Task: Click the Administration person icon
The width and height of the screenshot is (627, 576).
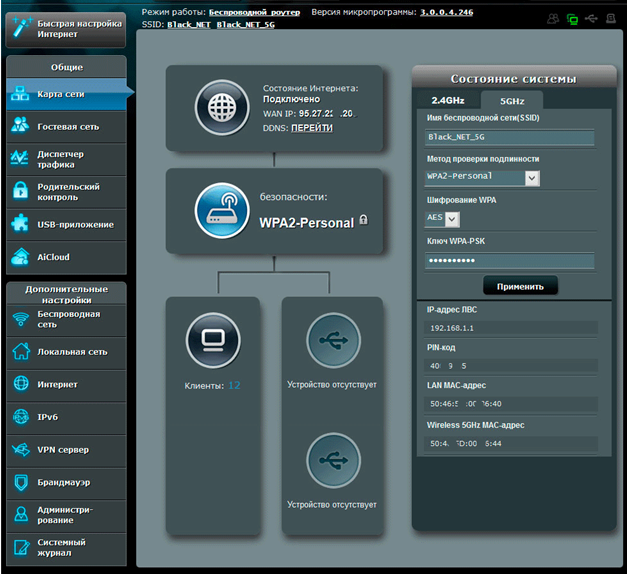Action: tap(21, 514)
